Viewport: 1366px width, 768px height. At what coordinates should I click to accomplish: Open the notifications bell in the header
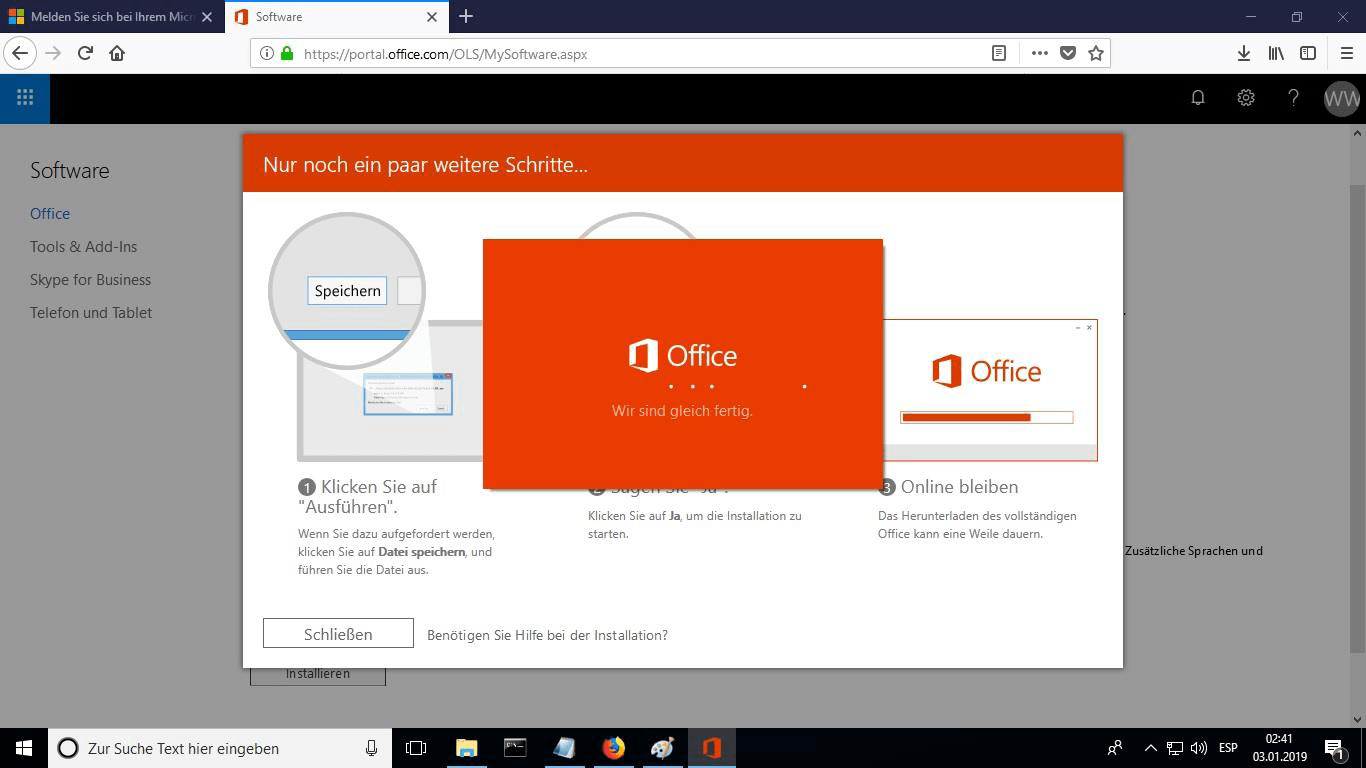[x=1197, y=98]
